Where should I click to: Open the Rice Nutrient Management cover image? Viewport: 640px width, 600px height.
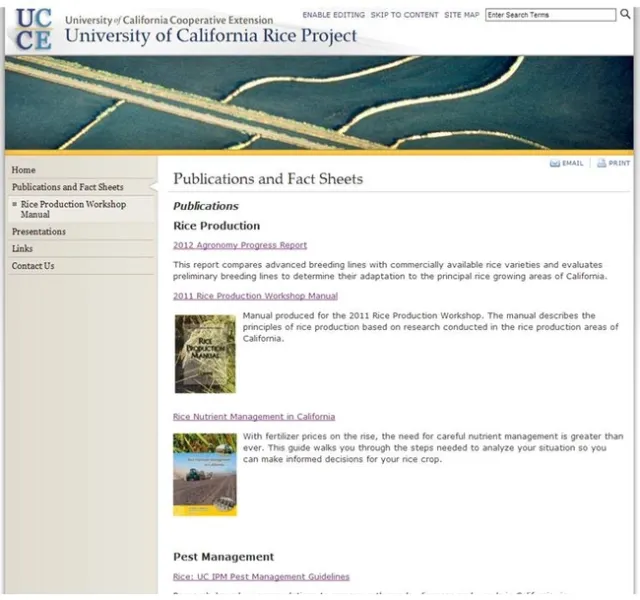click(x=205, y=473)
